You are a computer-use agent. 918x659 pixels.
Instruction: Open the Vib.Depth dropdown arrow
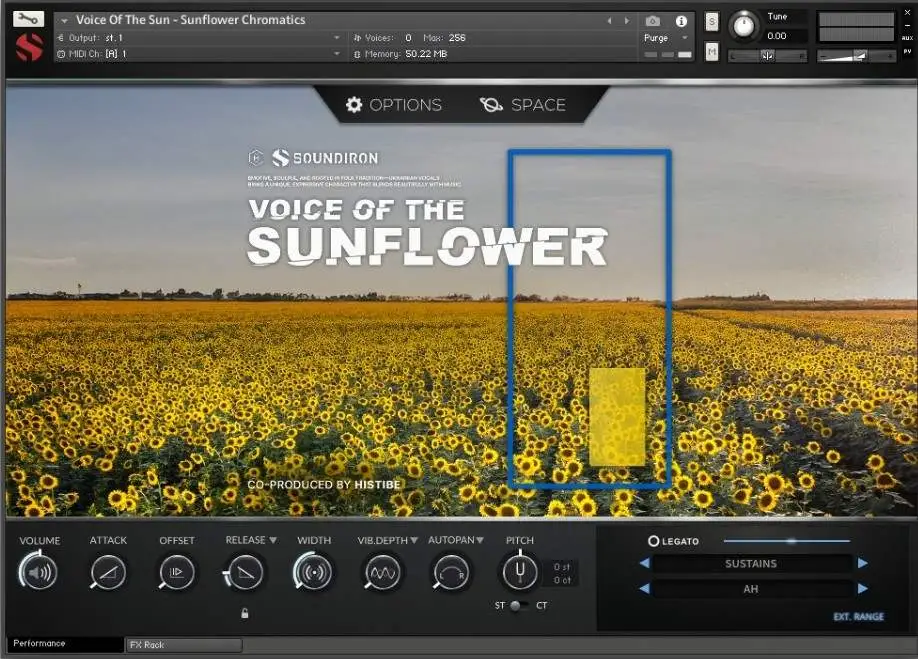click(x=414, y=540)
